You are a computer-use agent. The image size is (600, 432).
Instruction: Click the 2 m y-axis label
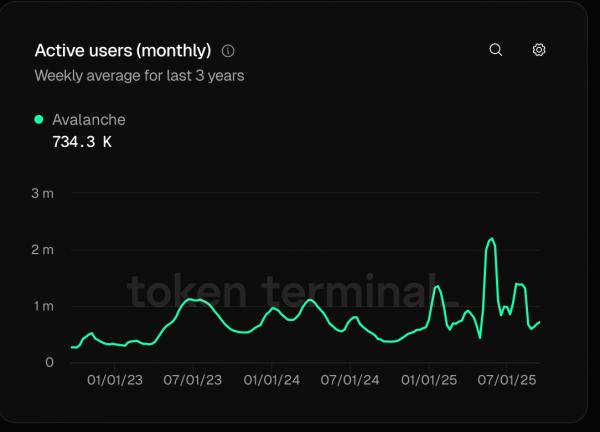click(42, 250)
